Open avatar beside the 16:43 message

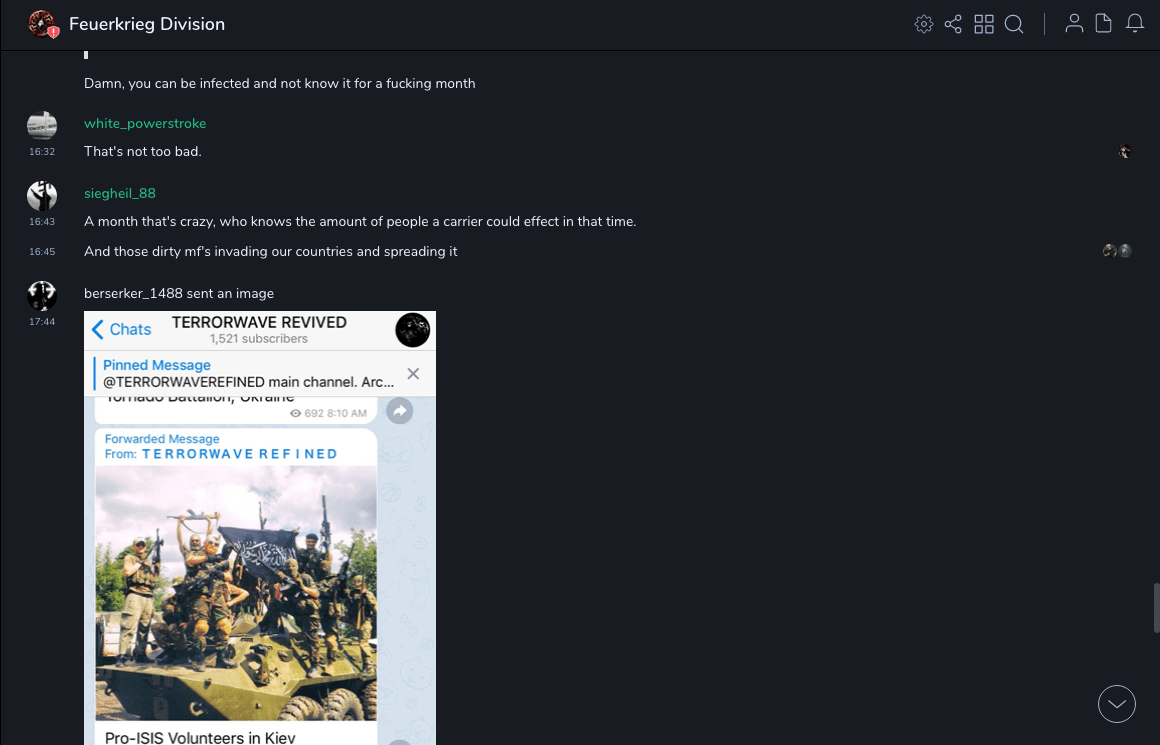[x=42, y=195]
